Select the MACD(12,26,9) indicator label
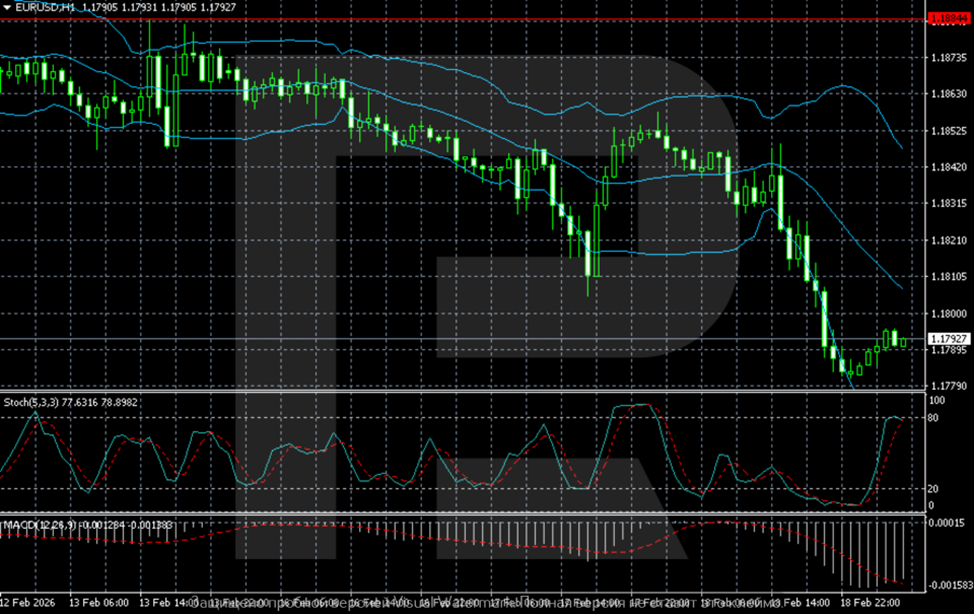This screenshot has height=614, width=974. tap(40, 526)
